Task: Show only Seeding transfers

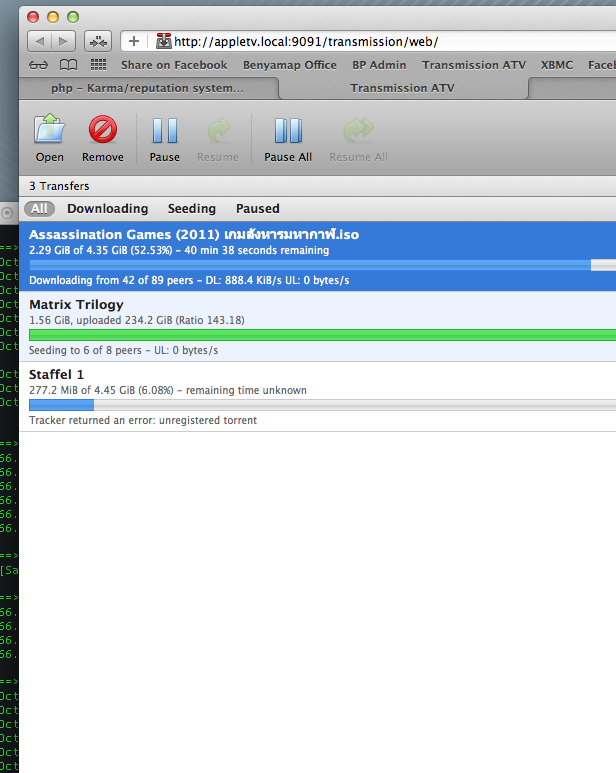Action: click(191, 209)
